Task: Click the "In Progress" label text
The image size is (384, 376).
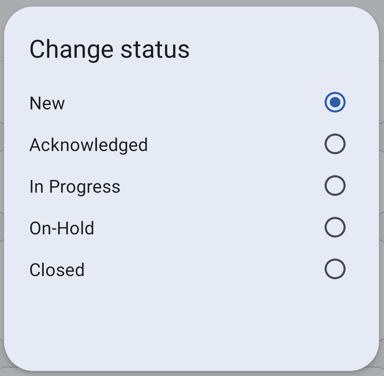Action: pyautogui.click(x=75, y=187)
